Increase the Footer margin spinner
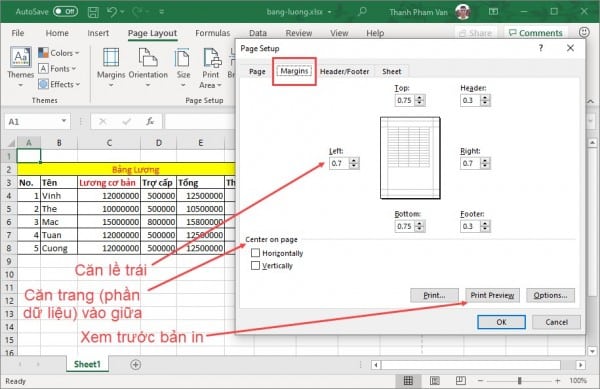 [x=485, y=223]
